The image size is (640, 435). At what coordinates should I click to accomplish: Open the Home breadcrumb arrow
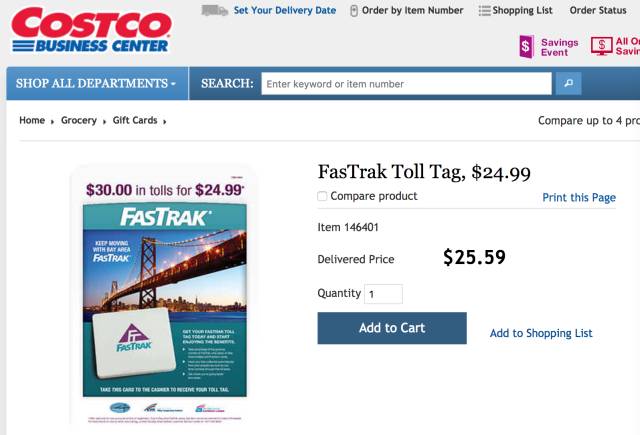coord(52,122)
